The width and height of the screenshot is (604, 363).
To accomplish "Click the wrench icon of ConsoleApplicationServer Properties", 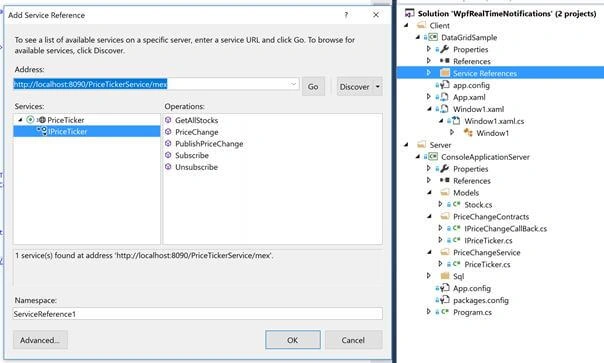I will [x=445, y=168].
